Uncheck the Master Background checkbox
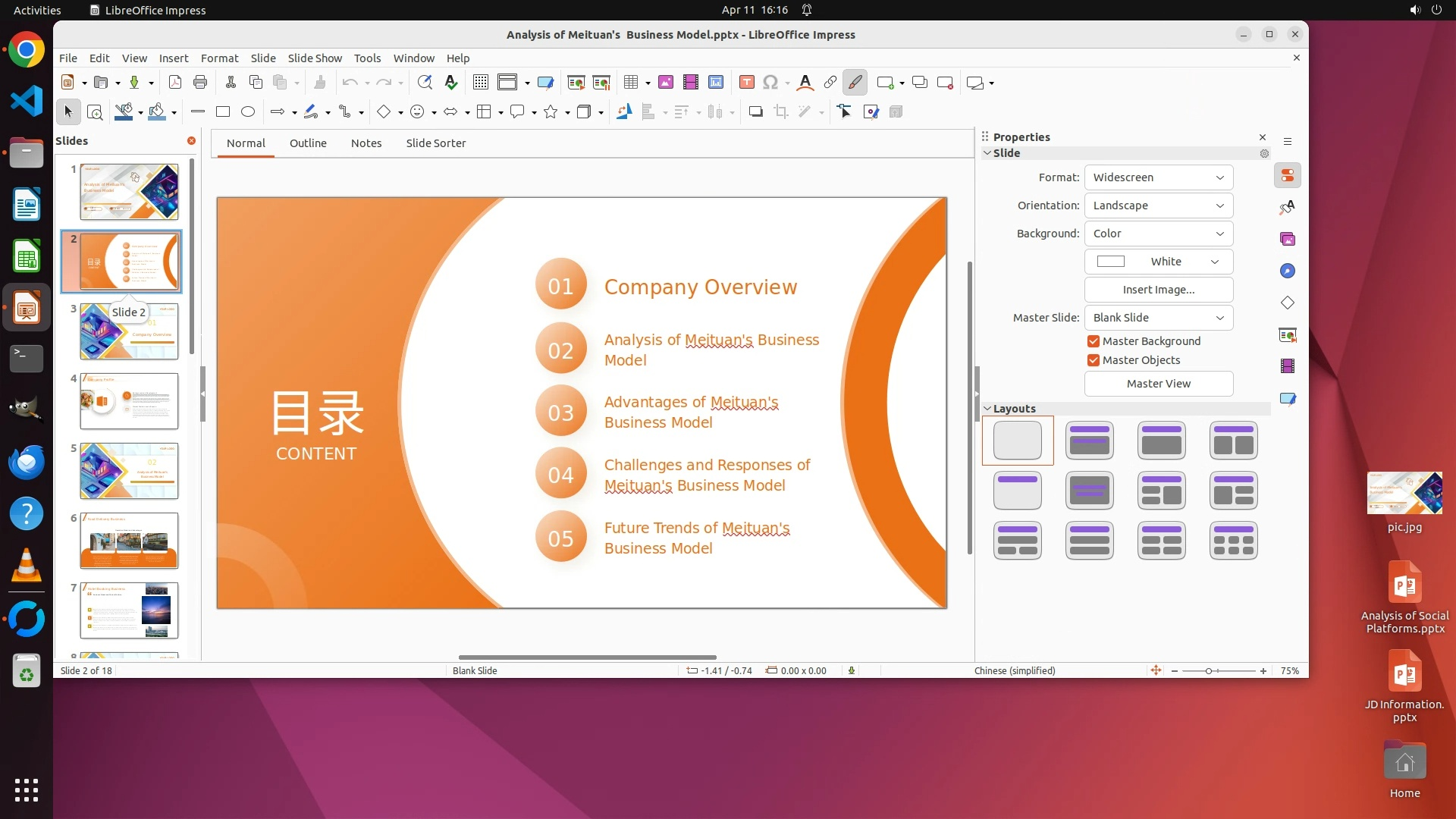1456x819 pixels. pos(1094,341)
